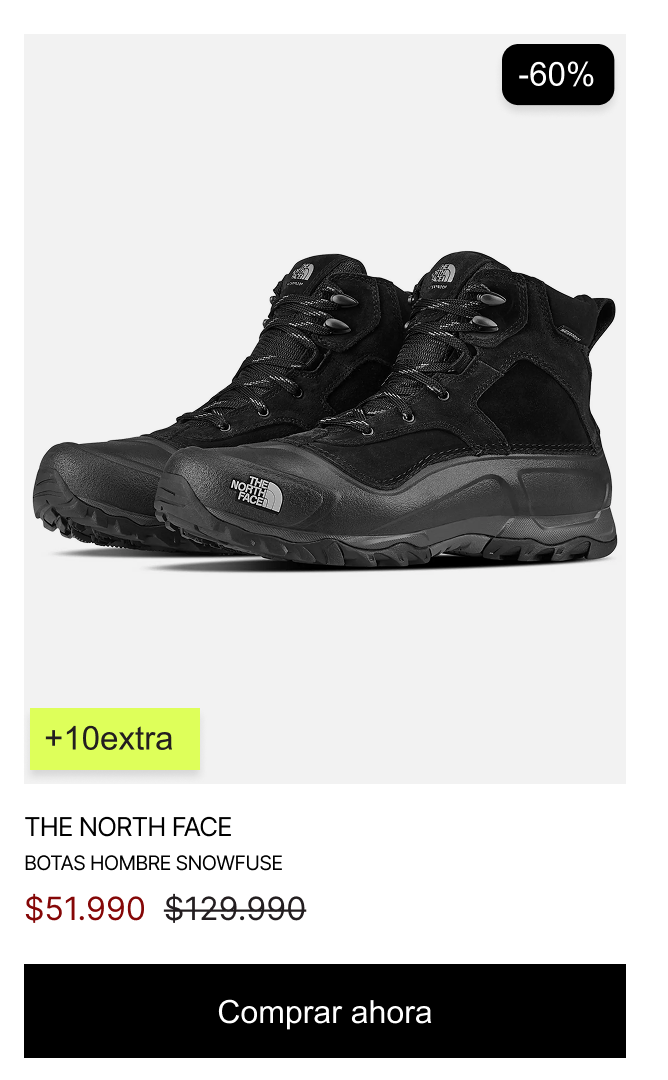The width and height of the screenshot is (668, 1080).
Task: Click the logo on left boot tongue
Action: pos(301,271)
